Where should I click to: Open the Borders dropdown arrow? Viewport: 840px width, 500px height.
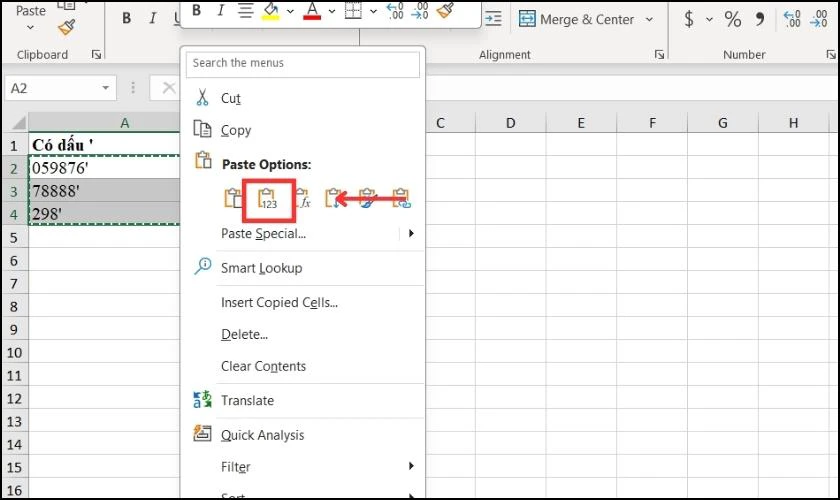tap(373, 11)
